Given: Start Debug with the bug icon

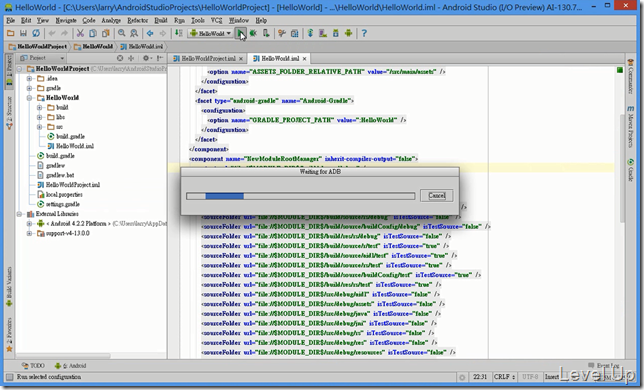Looking at the screenshot, I should tap(253, 33).
